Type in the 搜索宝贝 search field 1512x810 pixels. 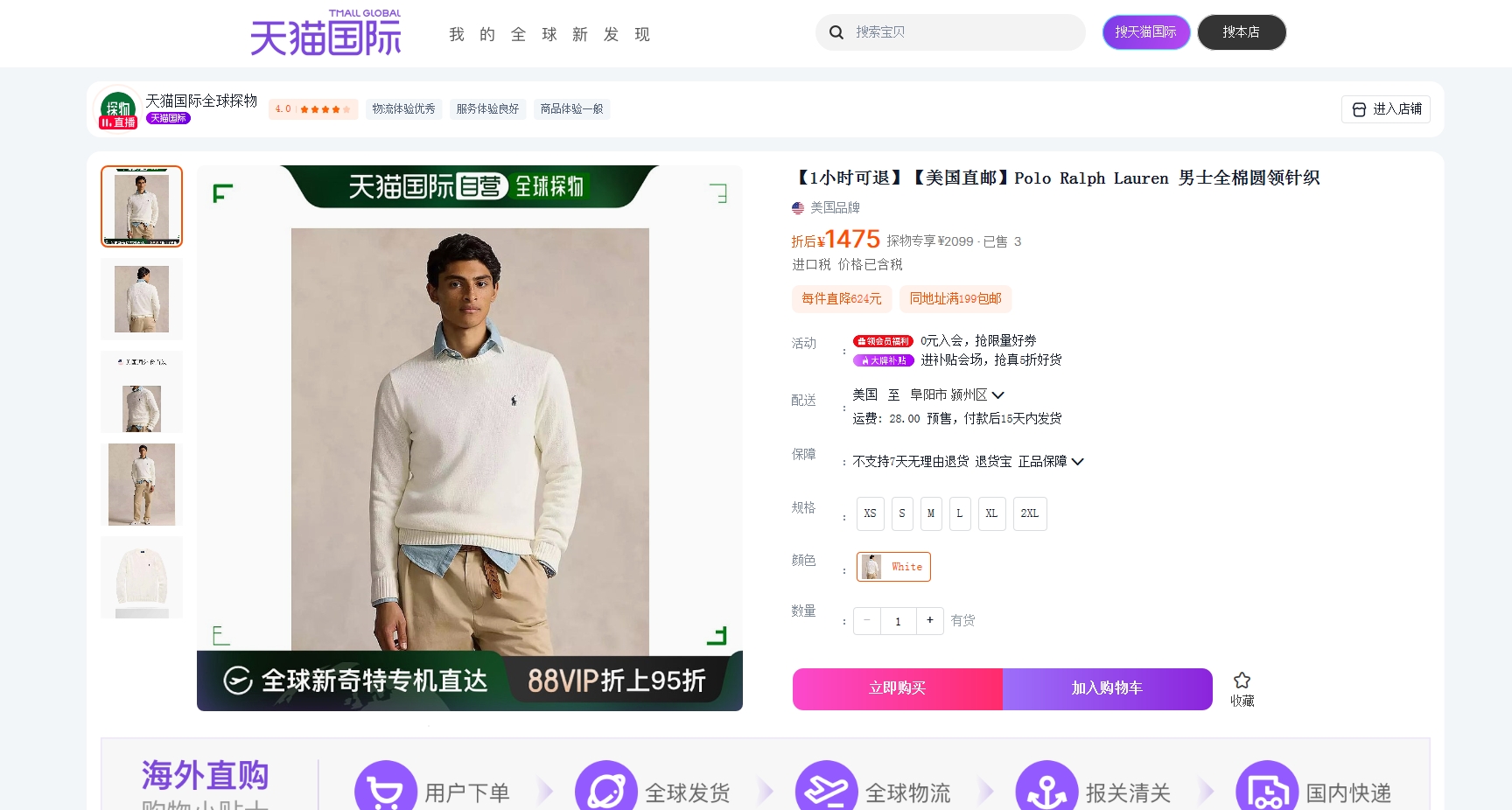[x=962, y=32]
